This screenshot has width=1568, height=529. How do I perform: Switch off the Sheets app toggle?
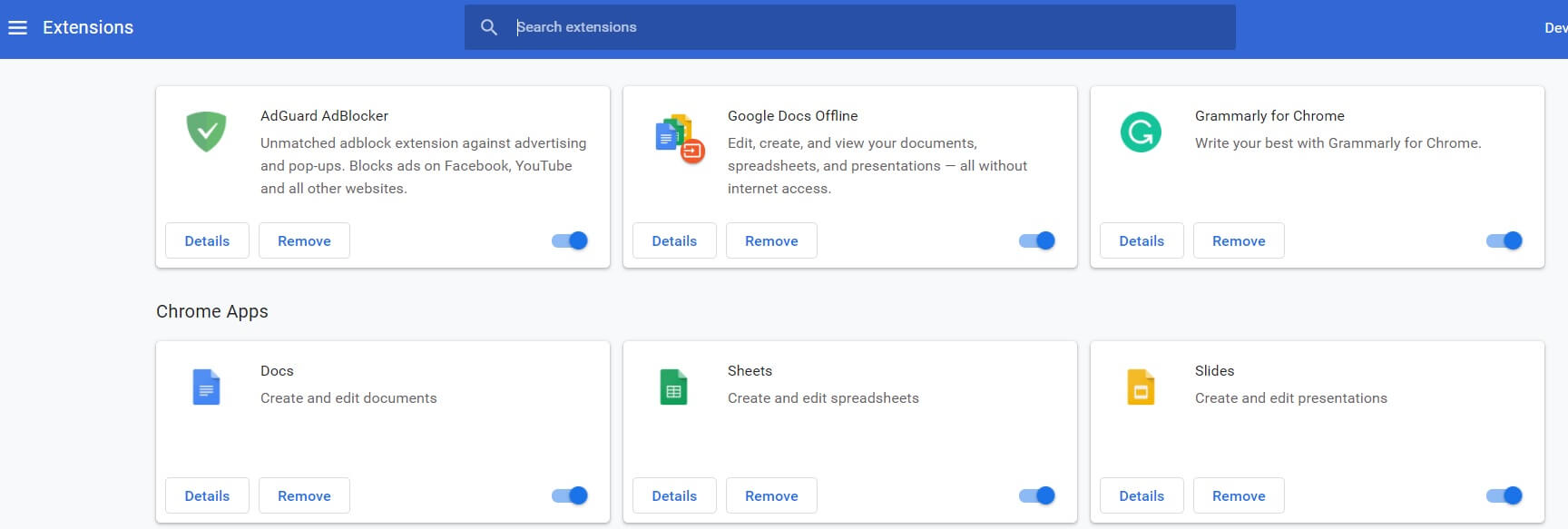click(x=1037, y=495)
